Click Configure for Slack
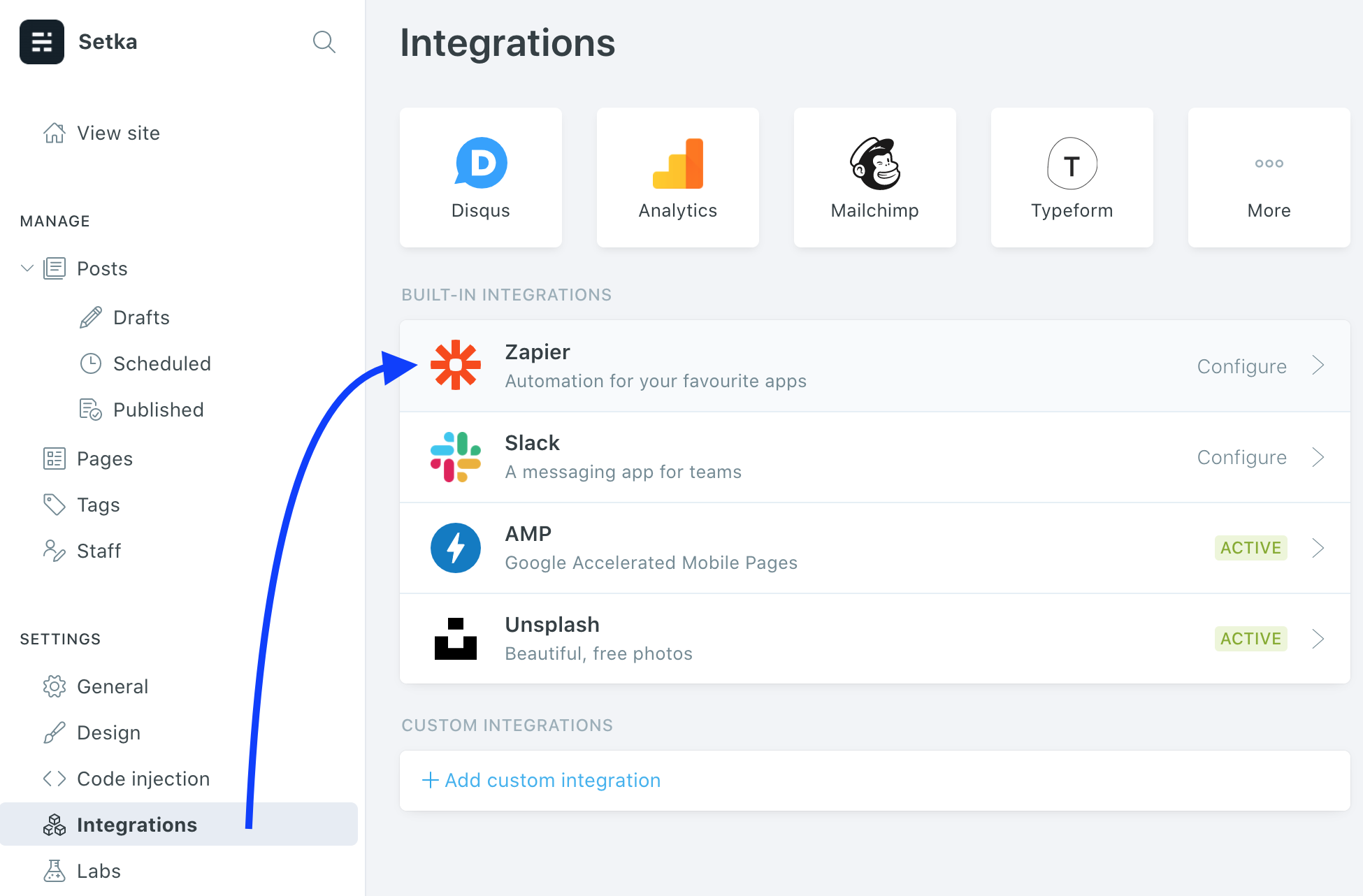 (x=1241, y=457)
